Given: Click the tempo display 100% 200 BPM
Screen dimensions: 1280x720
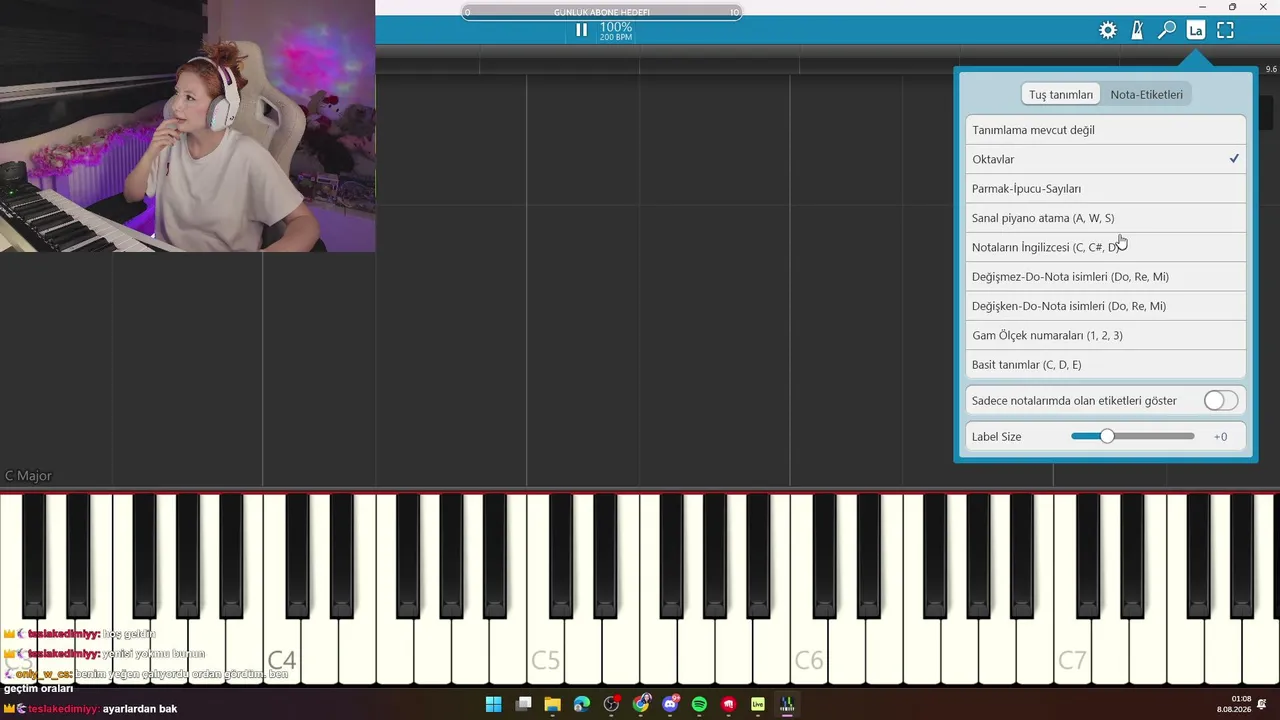Looking at the screenshot, I should (x=616, y=31).
